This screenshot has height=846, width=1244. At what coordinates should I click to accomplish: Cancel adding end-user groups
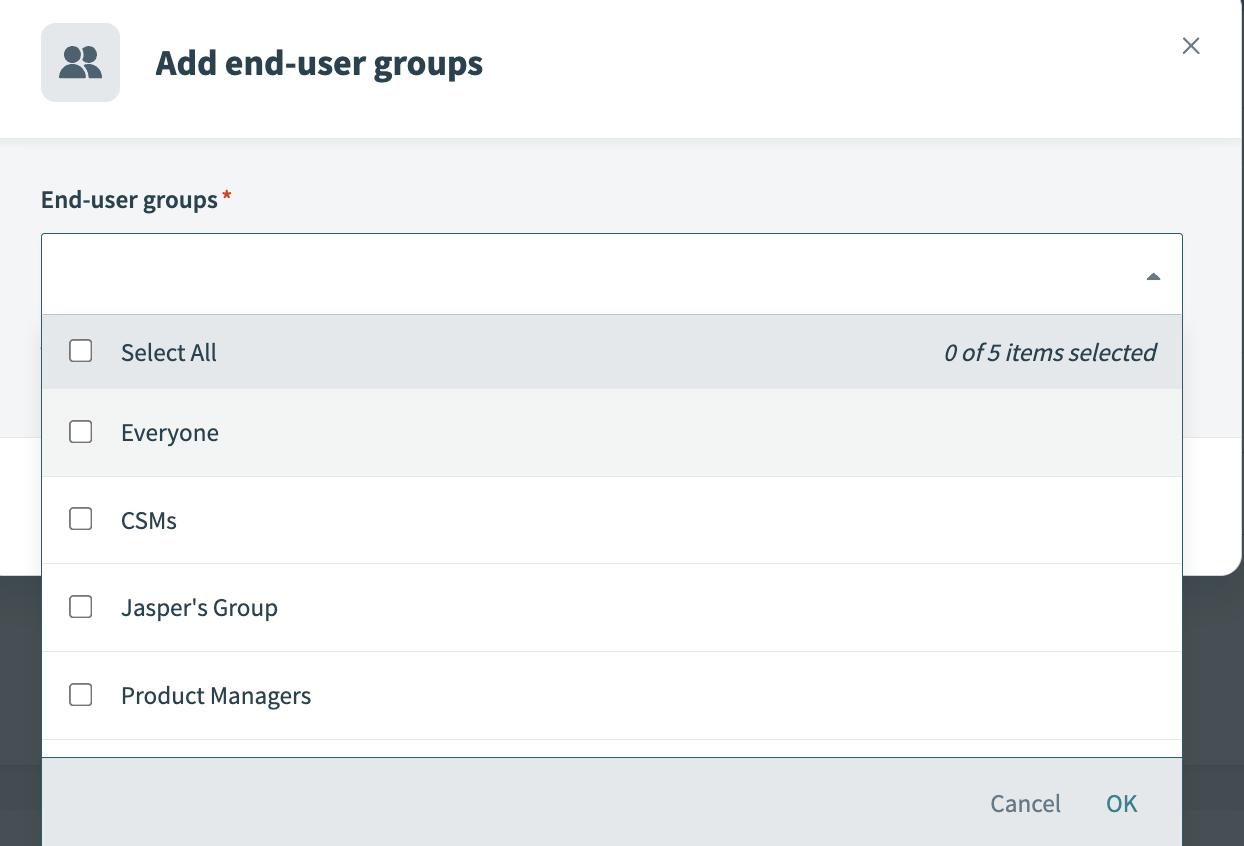click(x=1025, y=803)
